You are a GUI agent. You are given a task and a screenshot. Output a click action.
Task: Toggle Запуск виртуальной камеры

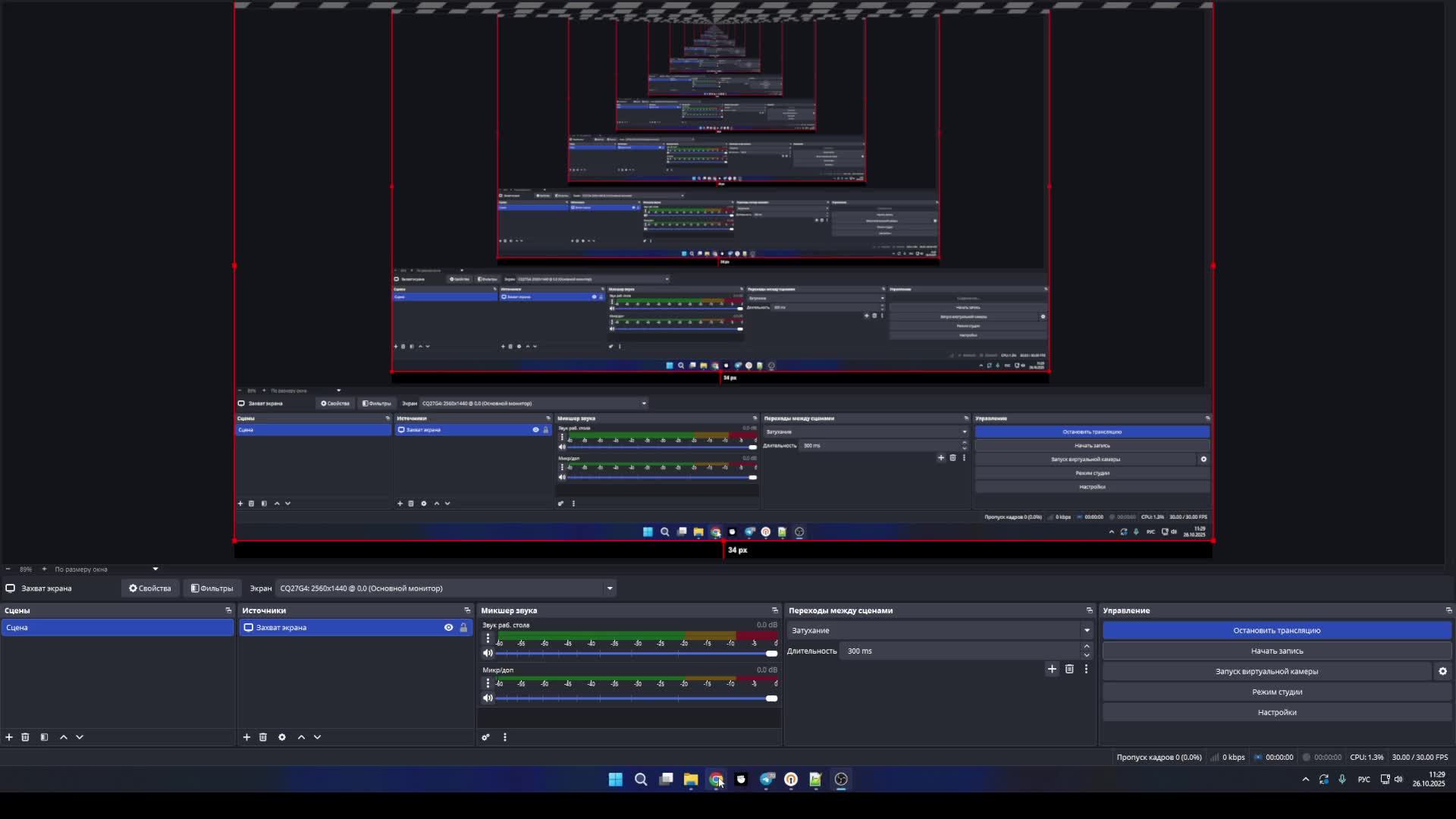point(1266,671)
